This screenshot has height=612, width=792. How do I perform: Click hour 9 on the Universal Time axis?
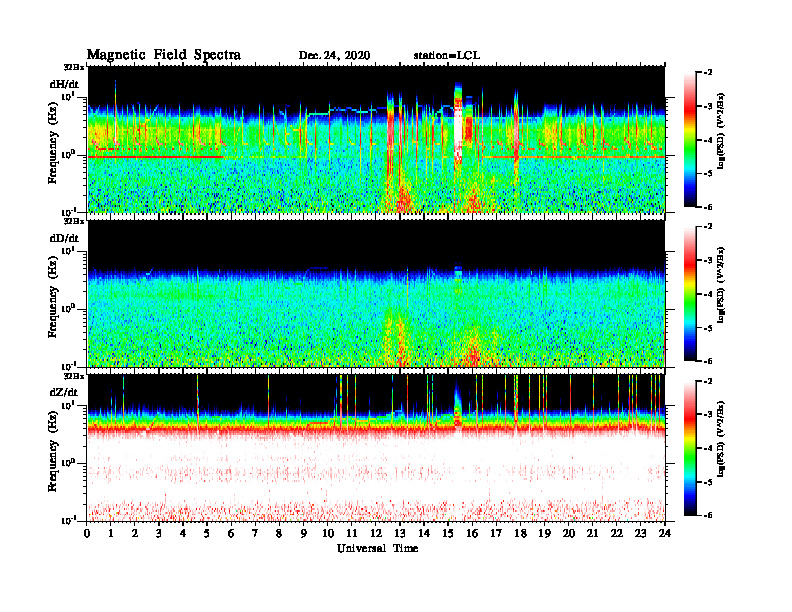pyautogui.click(x=304, y=534)
